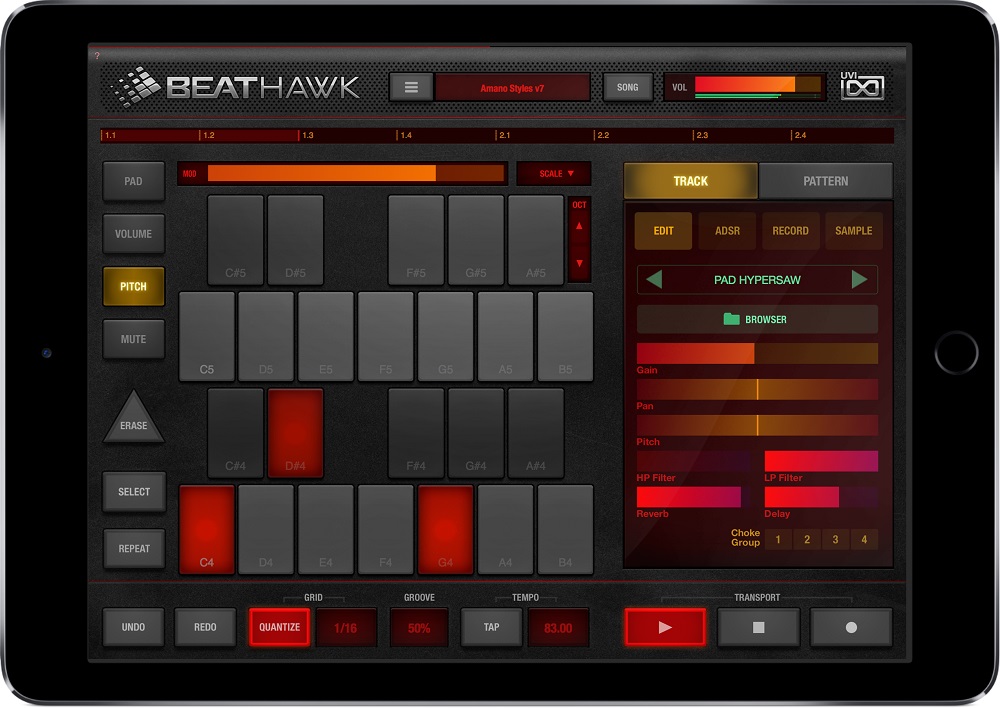Screen dimensions: 1000x708
Task: Expand the Scale dropdown
Action: (x=554, y=174)
